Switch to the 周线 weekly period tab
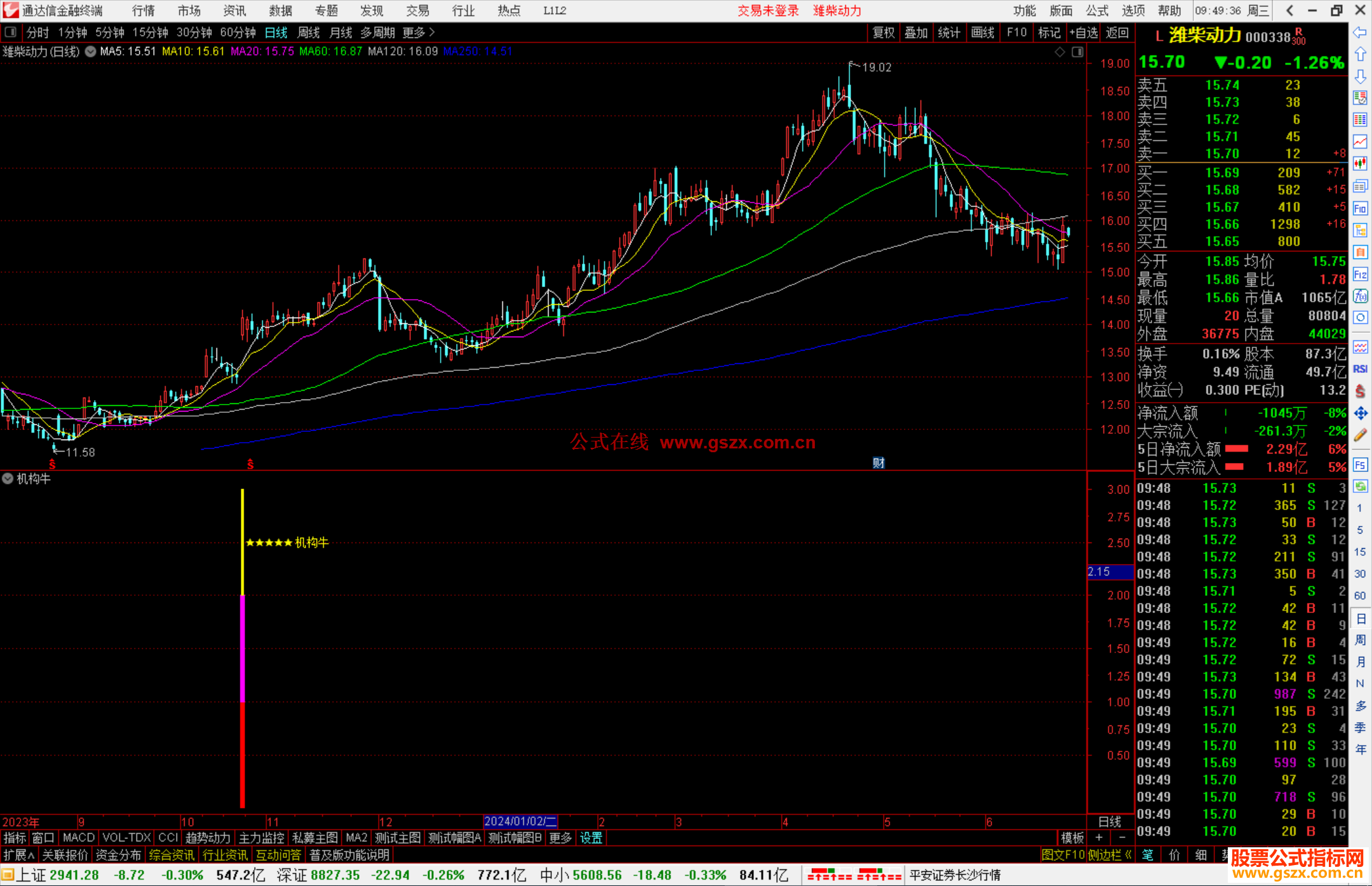The height and width of the screenshot is (886, 1372). [309, 32]
